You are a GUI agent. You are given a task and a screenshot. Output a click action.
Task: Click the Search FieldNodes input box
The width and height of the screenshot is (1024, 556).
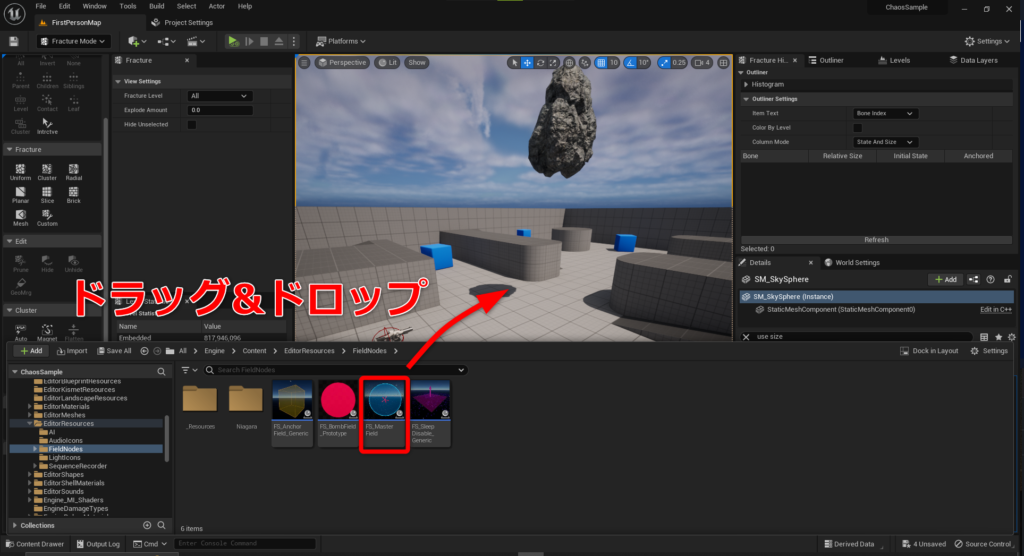335,370
